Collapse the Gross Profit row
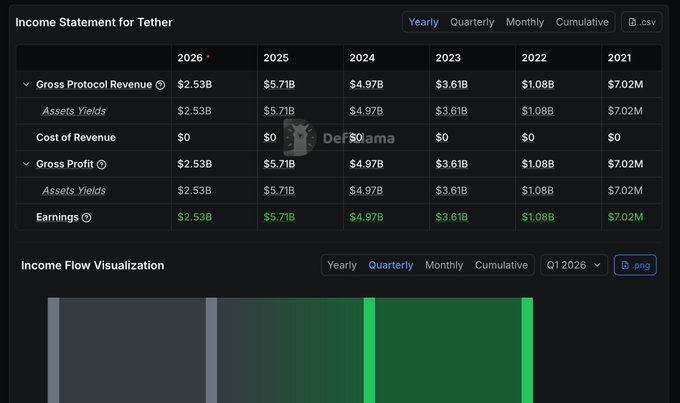Screen dimensions: 680x403 click(x=26, y=164)
